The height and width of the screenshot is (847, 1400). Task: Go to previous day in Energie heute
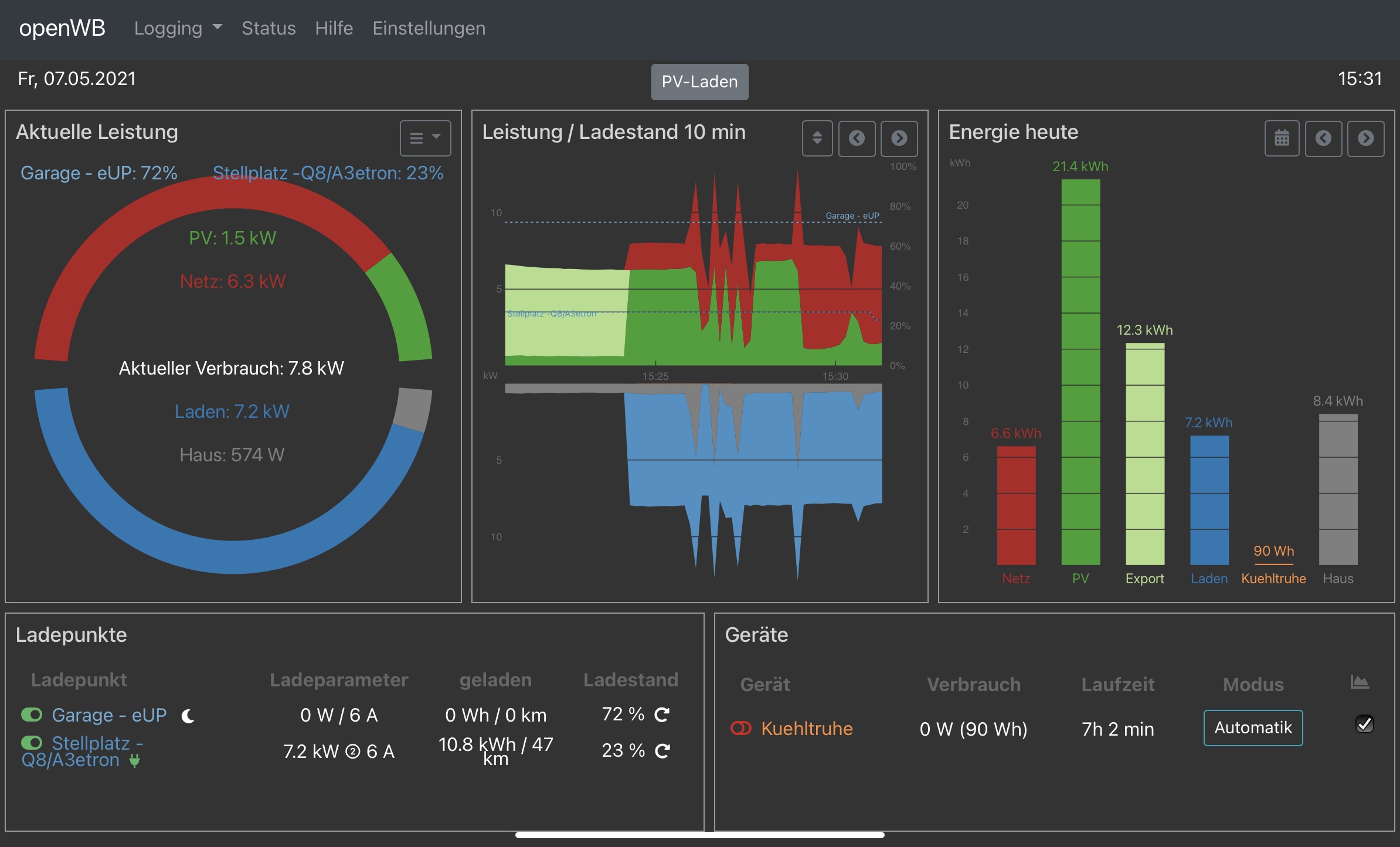click(x=1323, y=138)
